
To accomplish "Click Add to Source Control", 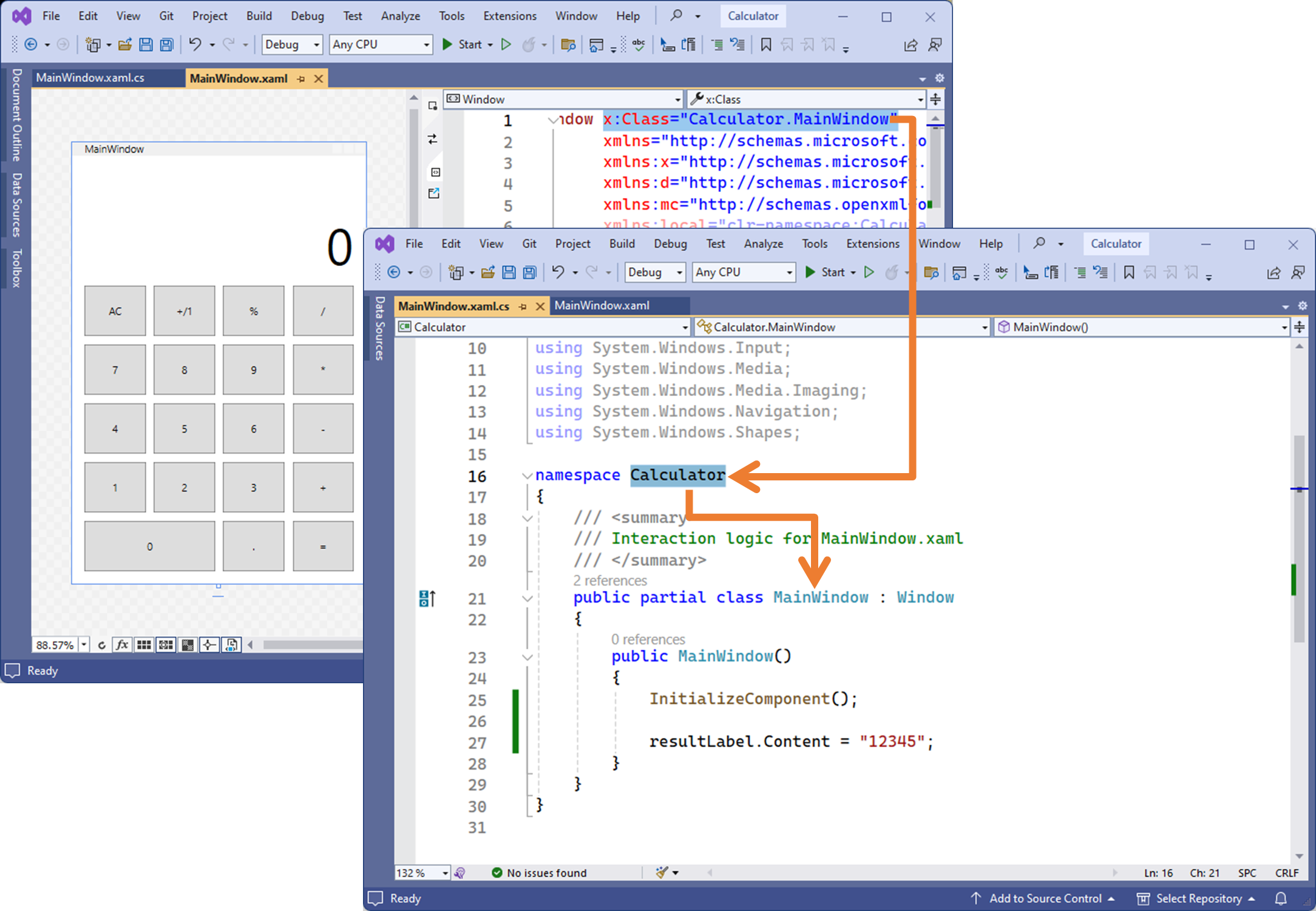I will click(1045, 898).
